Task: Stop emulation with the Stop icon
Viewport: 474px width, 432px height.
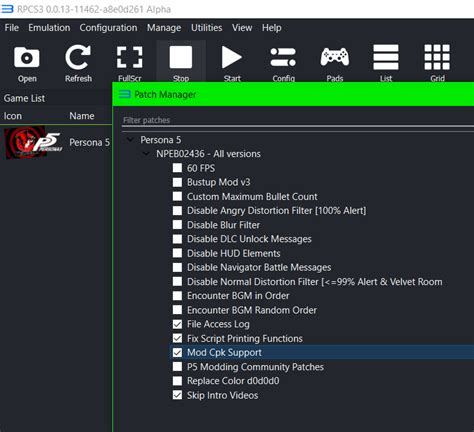Action: [x=181, y=57]
